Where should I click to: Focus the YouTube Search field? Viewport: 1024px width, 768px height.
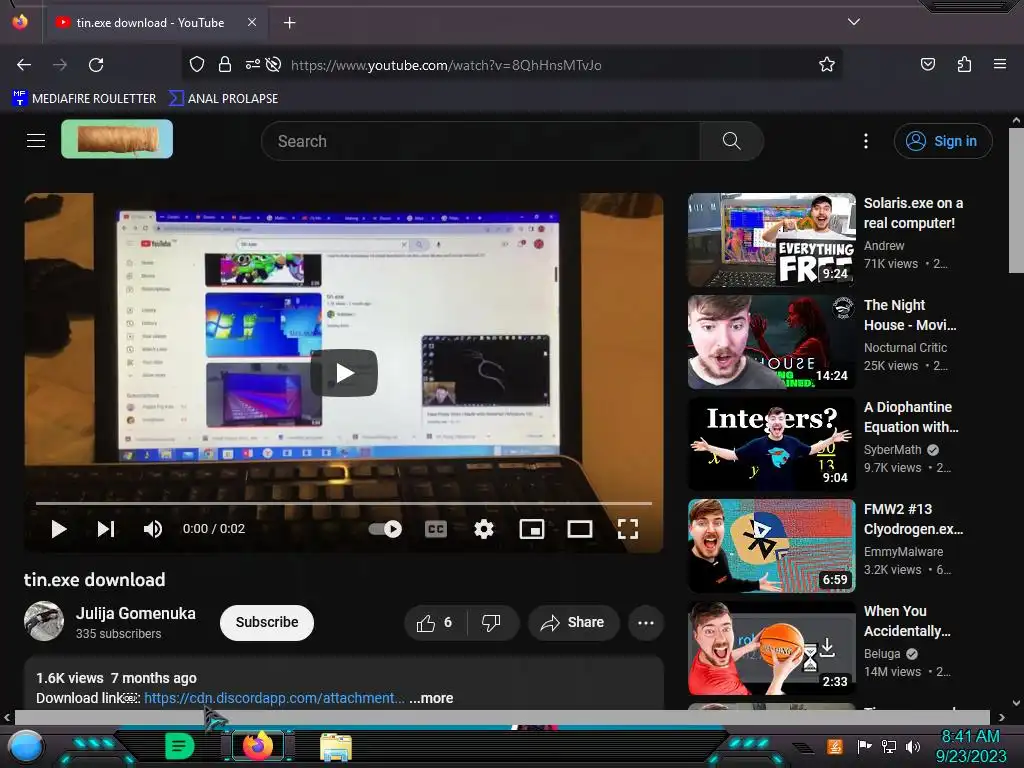click(480, 141)
